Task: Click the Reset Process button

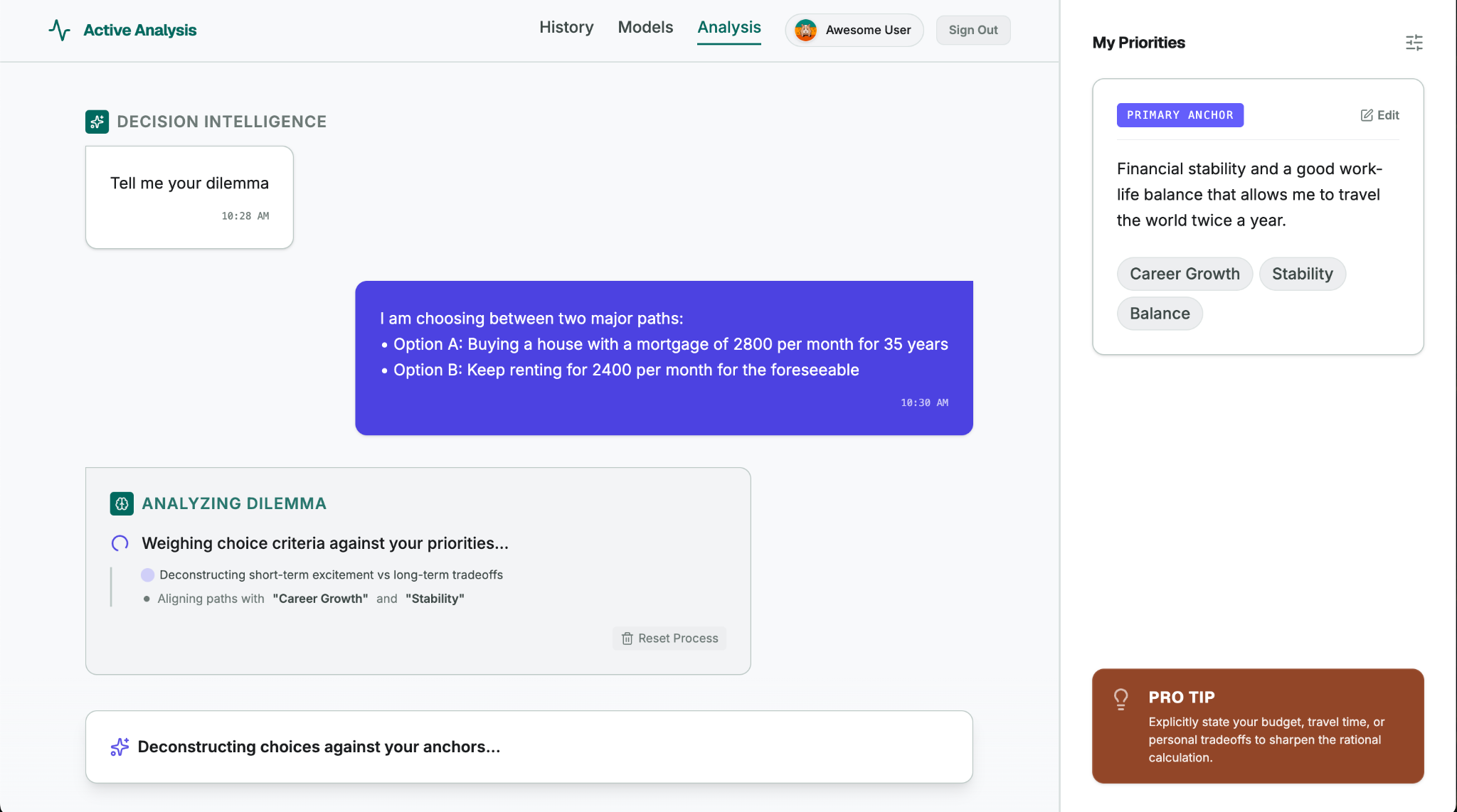Action: (x=669, y=639)
